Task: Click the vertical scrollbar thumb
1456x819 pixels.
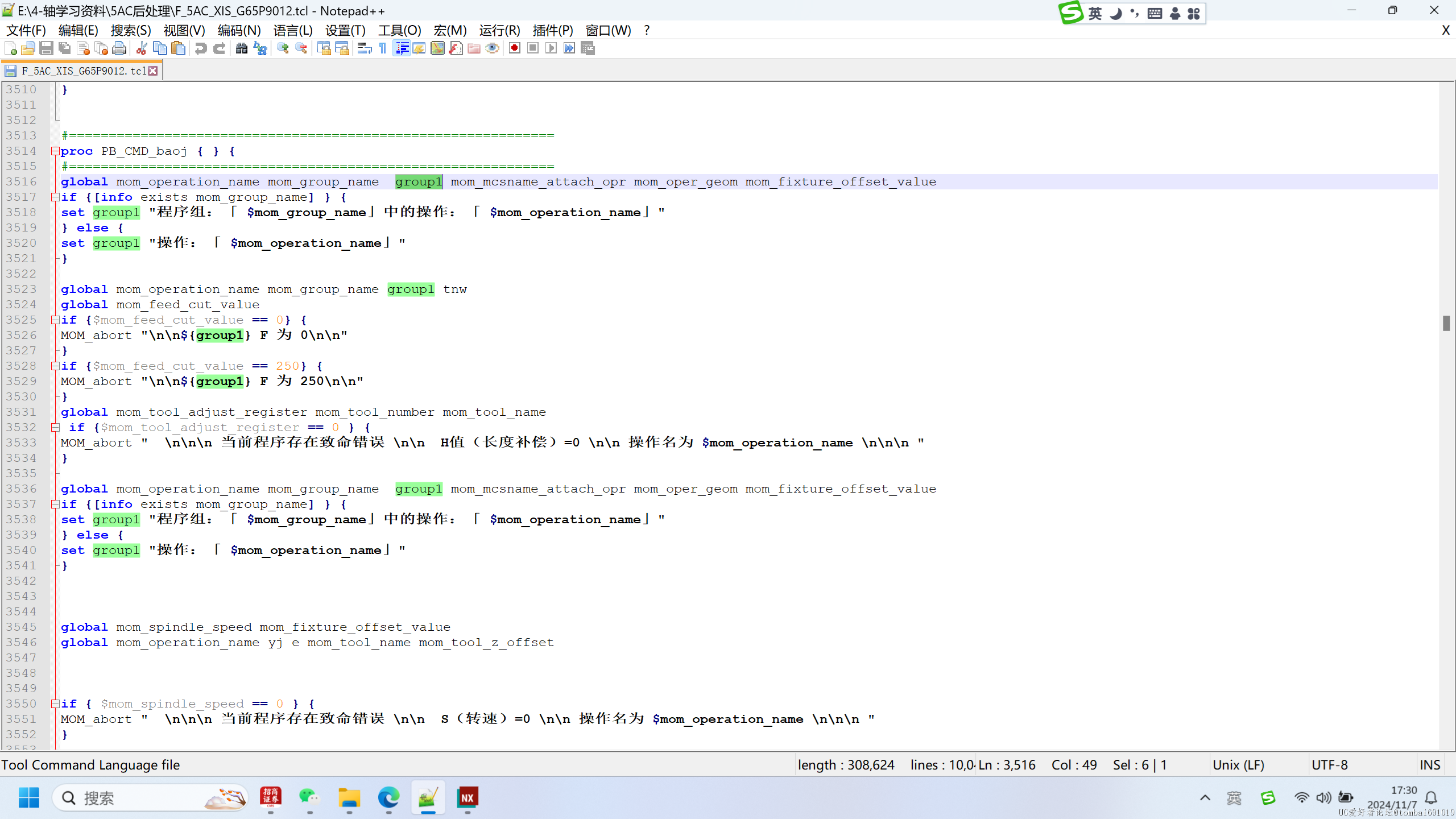Action: pos(1446,323)
